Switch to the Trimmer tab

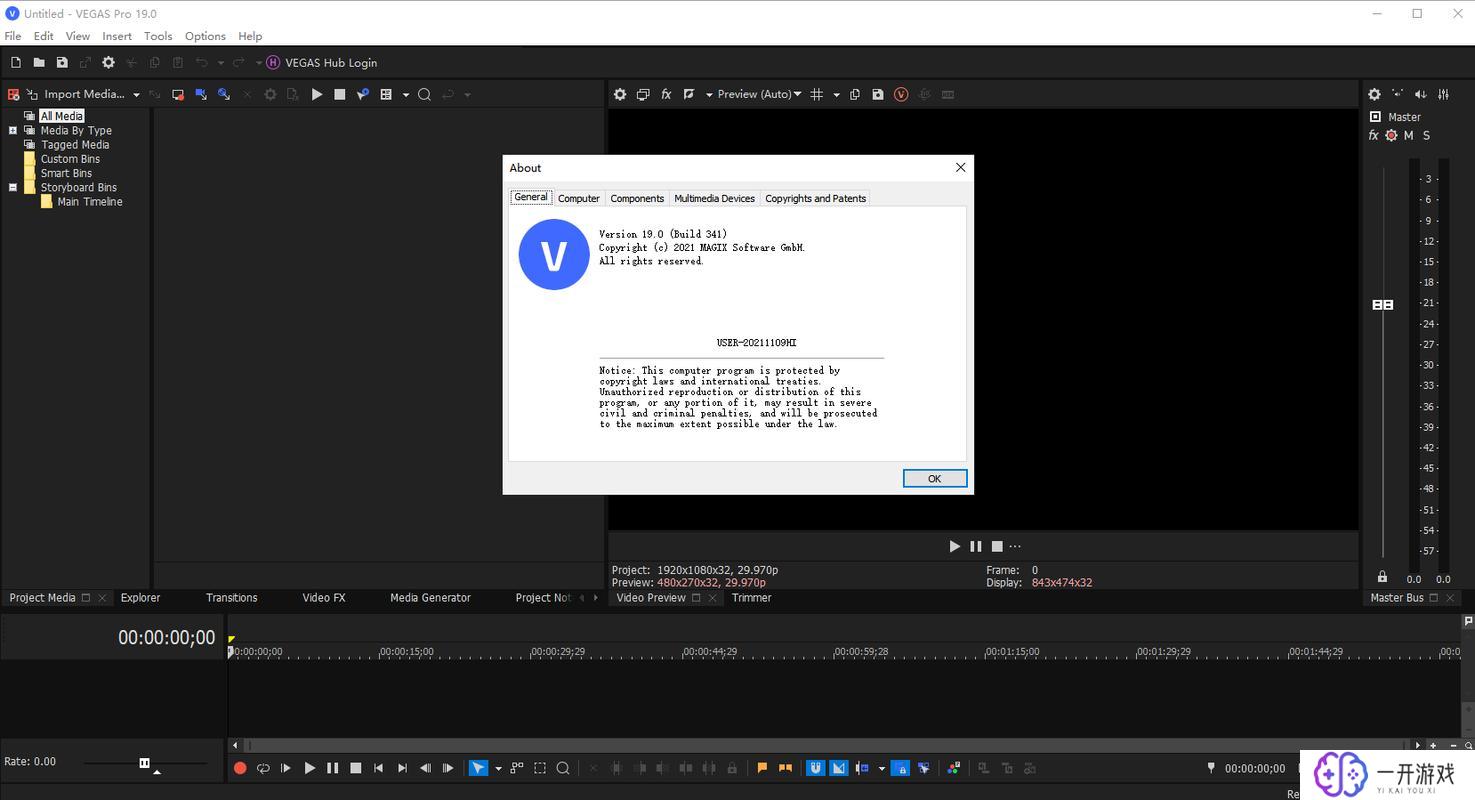click(x=751, y=598)
